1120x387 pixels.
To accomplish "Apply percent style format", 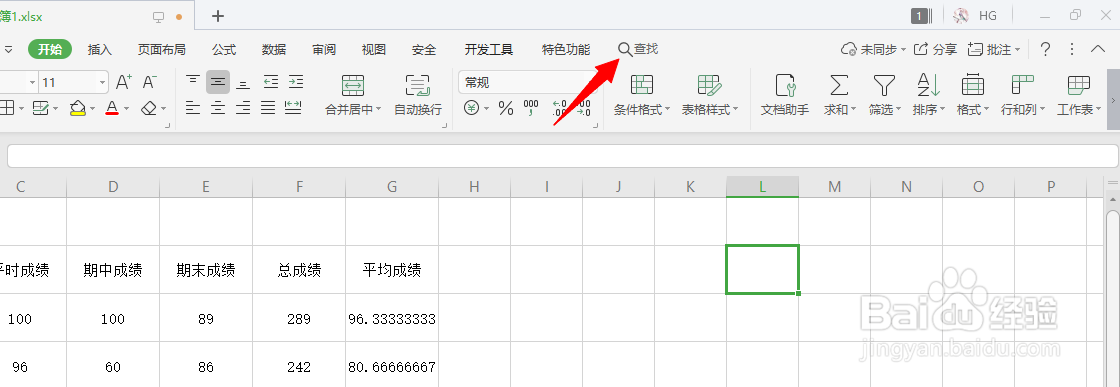I will (x=506, y=109).
